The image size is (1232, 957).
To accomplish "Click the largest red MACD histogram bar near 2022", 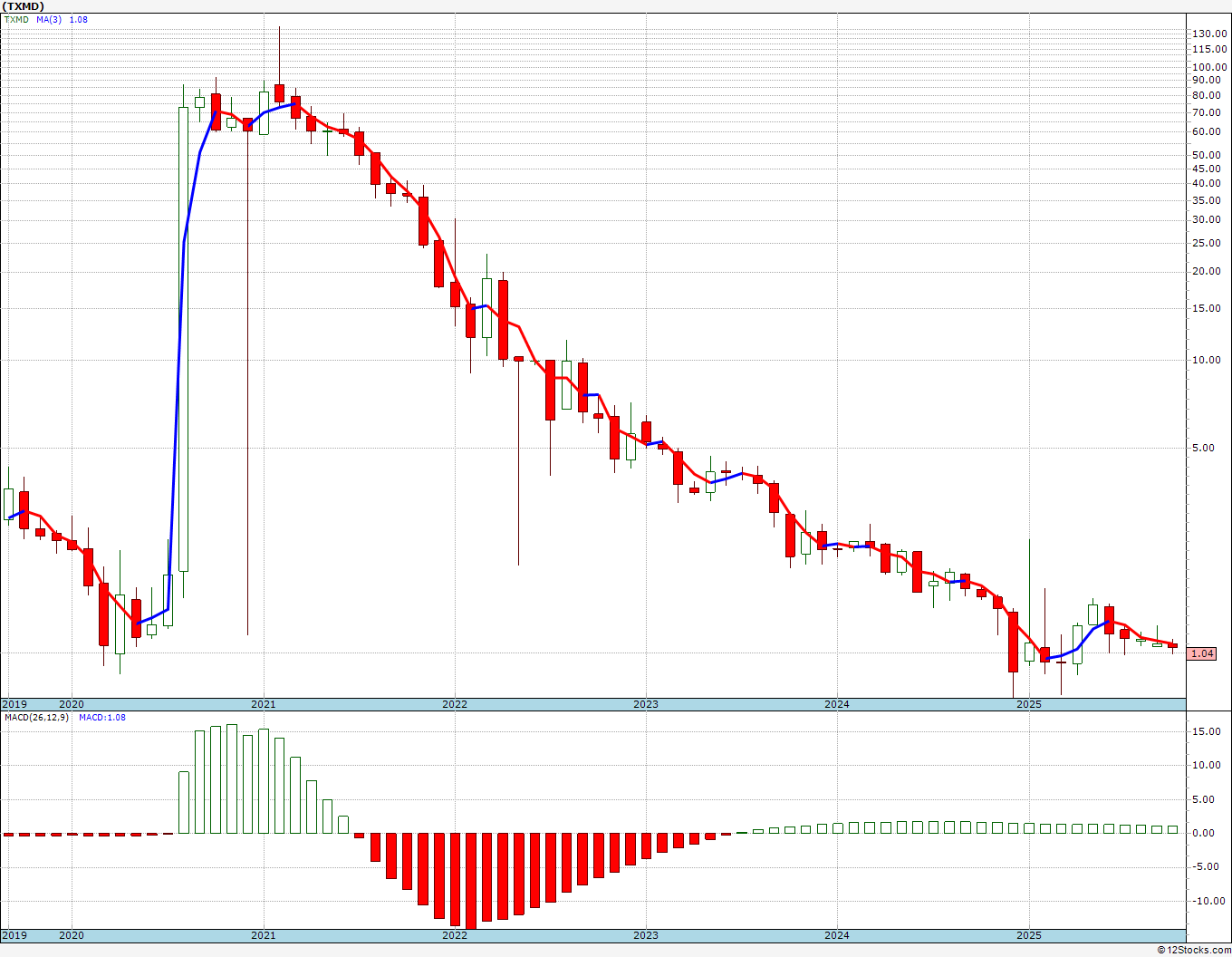I will (470, 881).
